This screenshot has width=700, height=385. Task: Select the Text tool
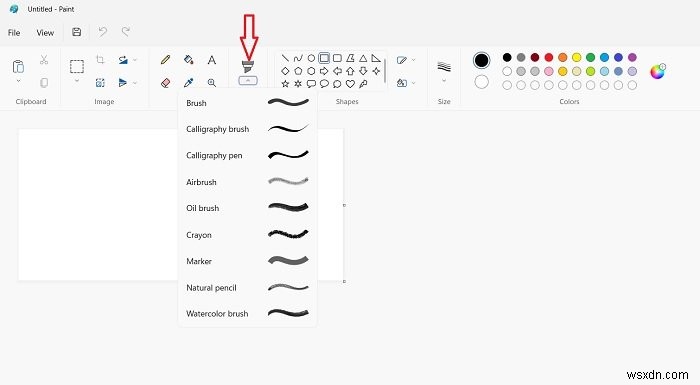click(x=212, y=59)
